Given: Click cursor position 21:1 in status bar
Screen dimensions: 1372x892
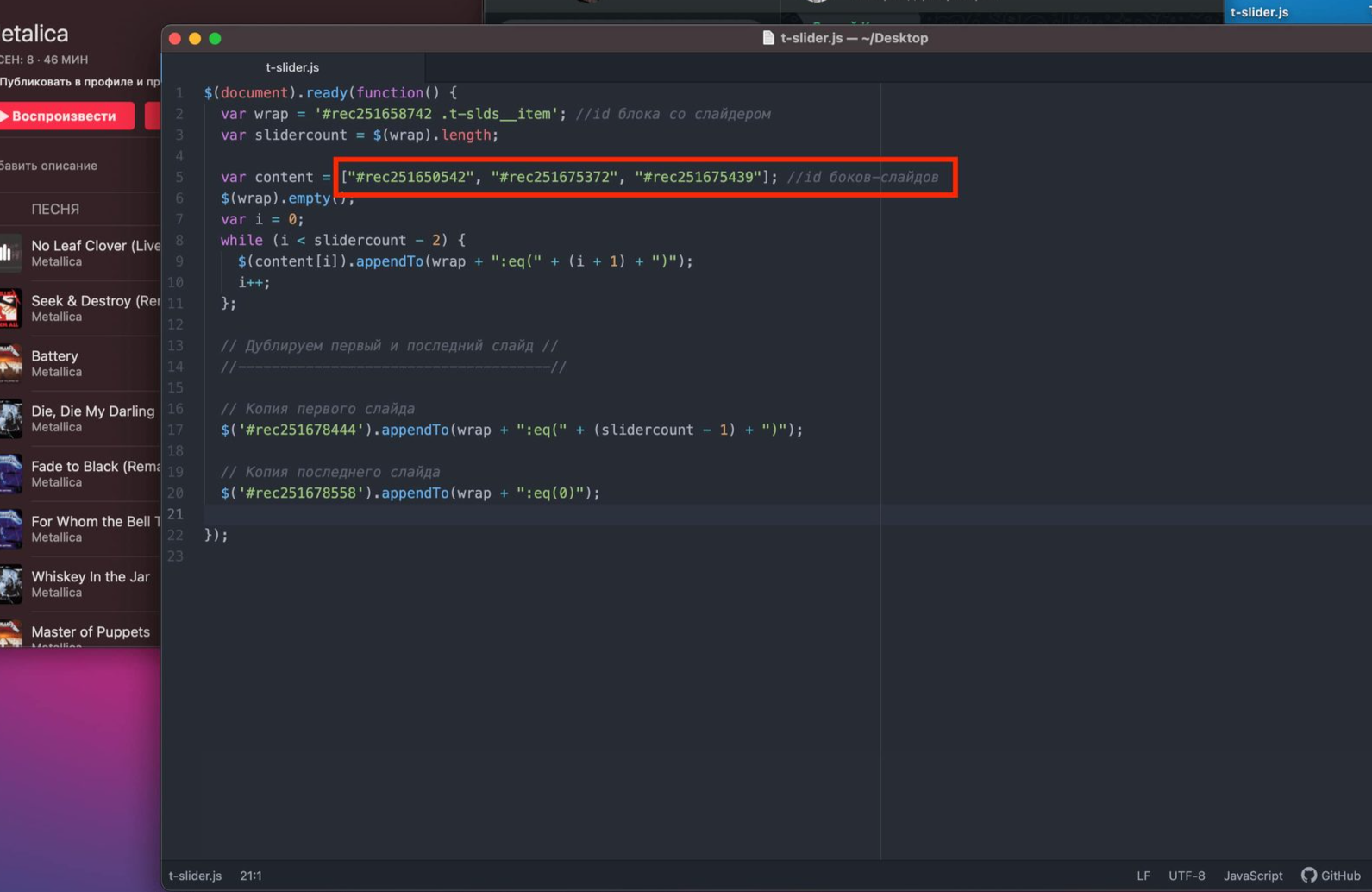Looking at the screenshot, I should coord(251,876).
